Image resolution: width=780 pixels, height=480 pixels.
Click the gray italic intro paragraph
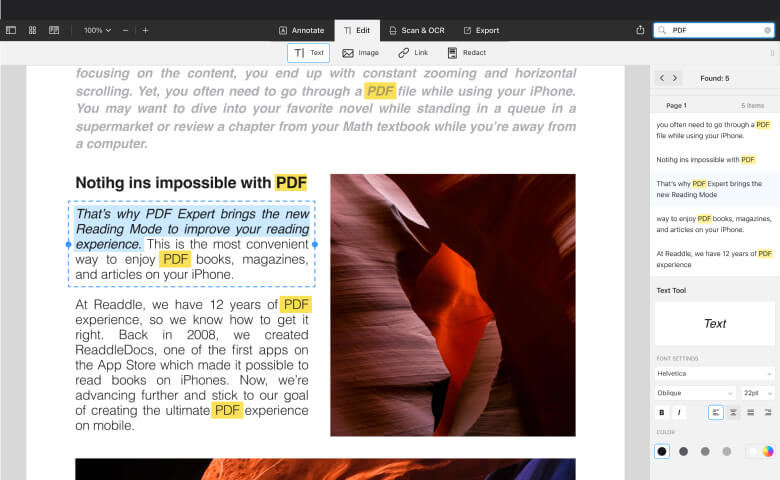(x=326, y=108)
